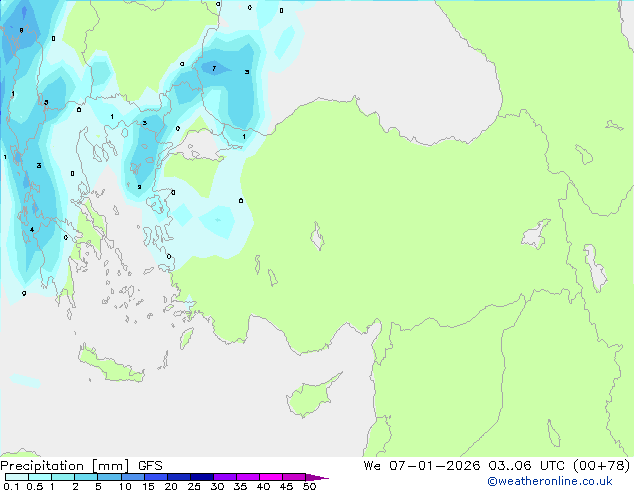Viewport: 634px width, 490px height.
Task: Click the '0.5' legend value
Action: (35, 486)
